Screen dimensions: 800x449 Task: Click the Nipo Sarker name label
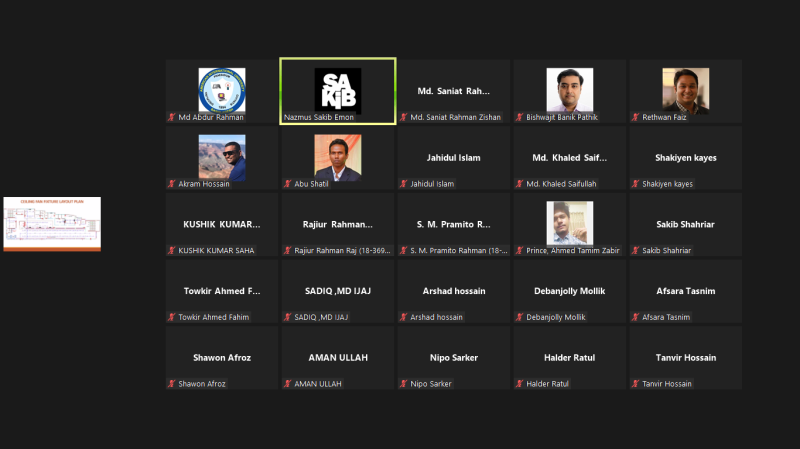[x=431, y=384]
